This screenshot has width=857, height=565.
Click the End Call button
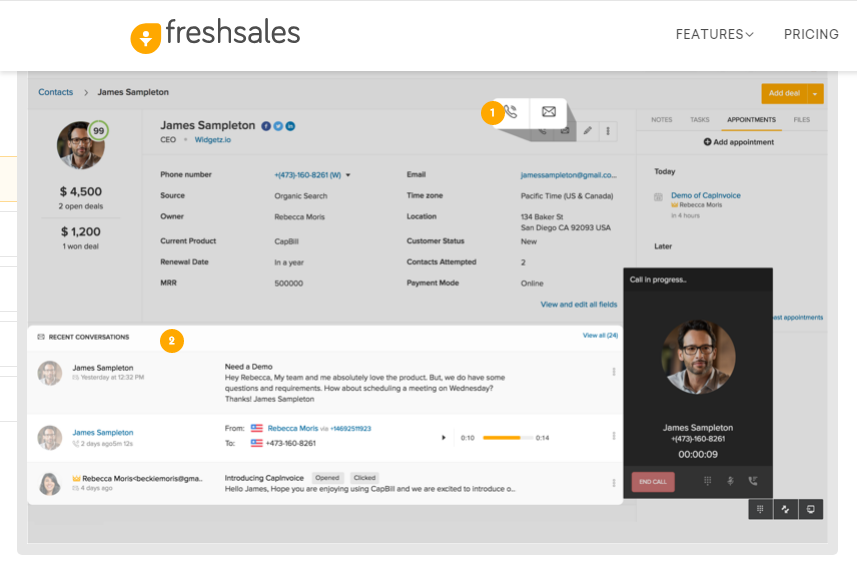coord(653,482)
